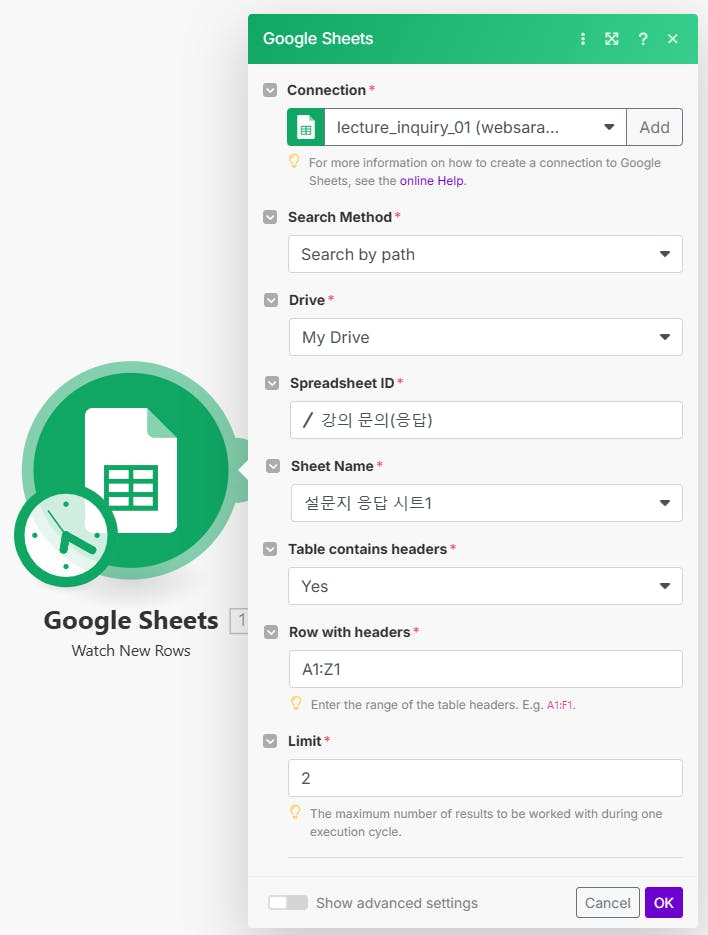The image size is (708, 935).
Task: Enable Show advanced settings switch
Action: [288, 903]
